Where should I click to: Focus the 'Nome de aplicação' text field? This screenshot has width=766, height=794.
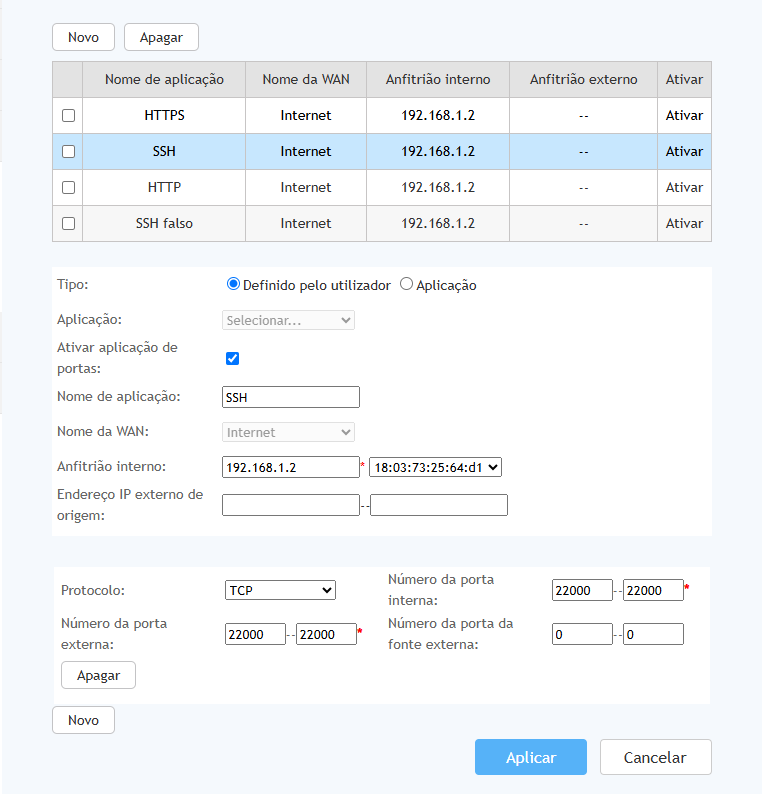pyautogui.click(x=290, y=397)
